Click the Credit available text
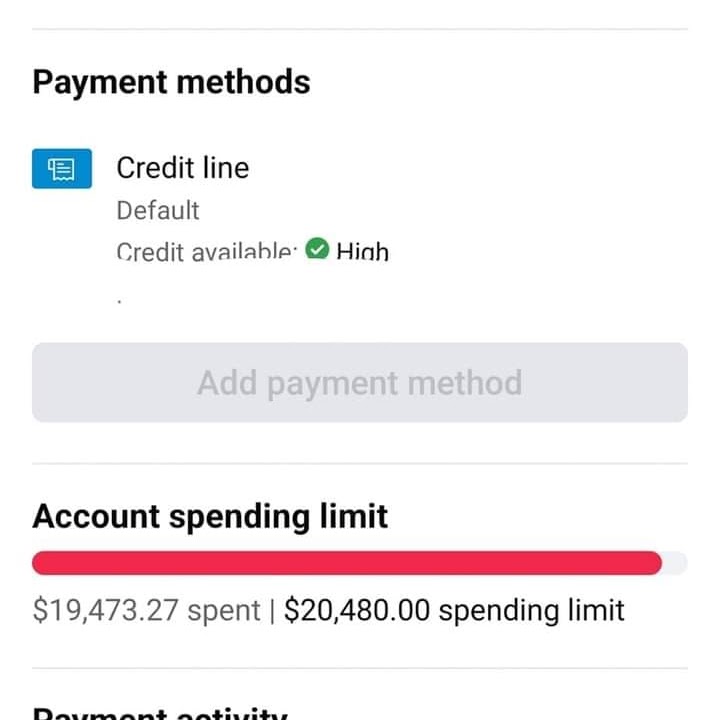Image resolution: width=720 pixels, height=720 pixels. (206, 251)
